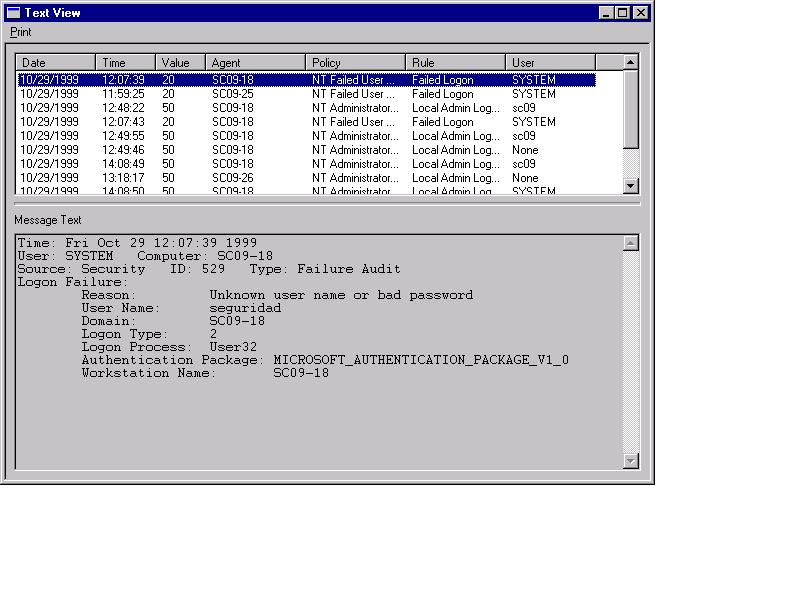Click the Policy column header
This screenshot has width=800, height=600.
tap(355, 63)
